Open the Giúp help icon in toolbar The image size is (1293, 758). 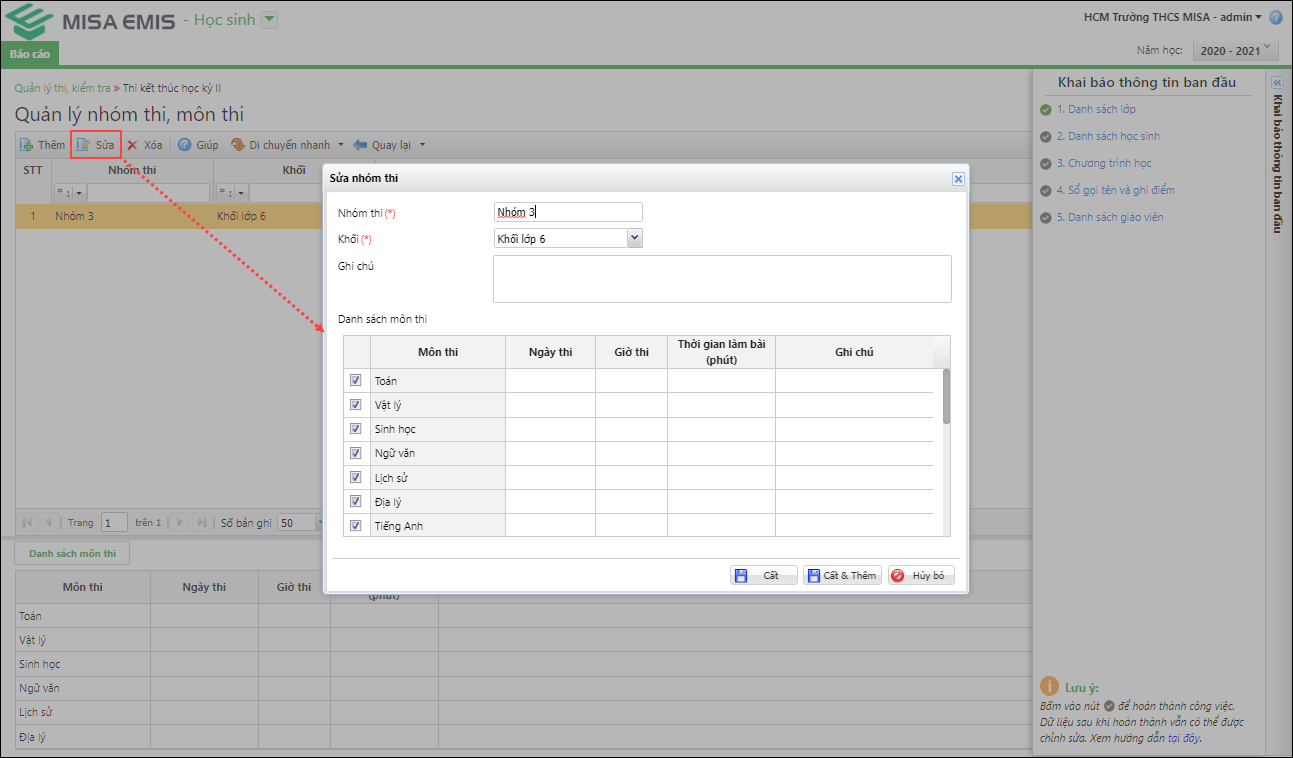pos(185,145)
